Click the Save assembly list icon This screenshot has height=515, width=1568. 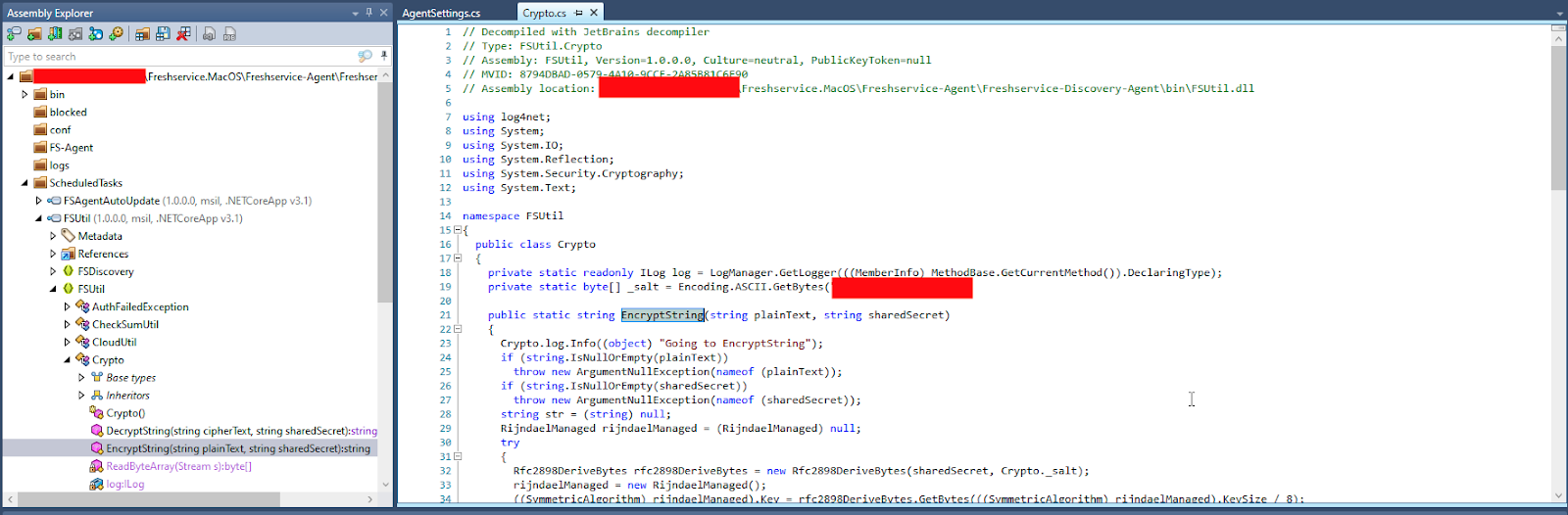[x=163, y=34]
